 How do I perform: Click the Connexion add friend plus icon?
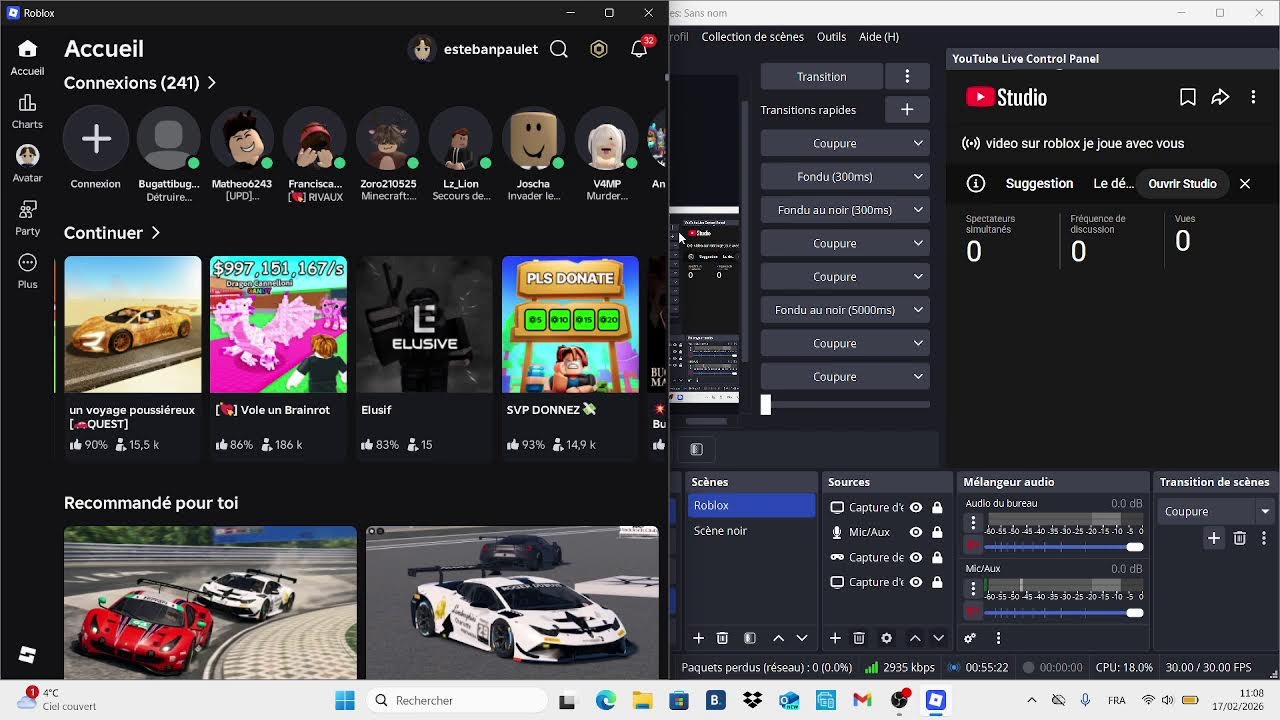pyautogui.click(x=96, y=139)
